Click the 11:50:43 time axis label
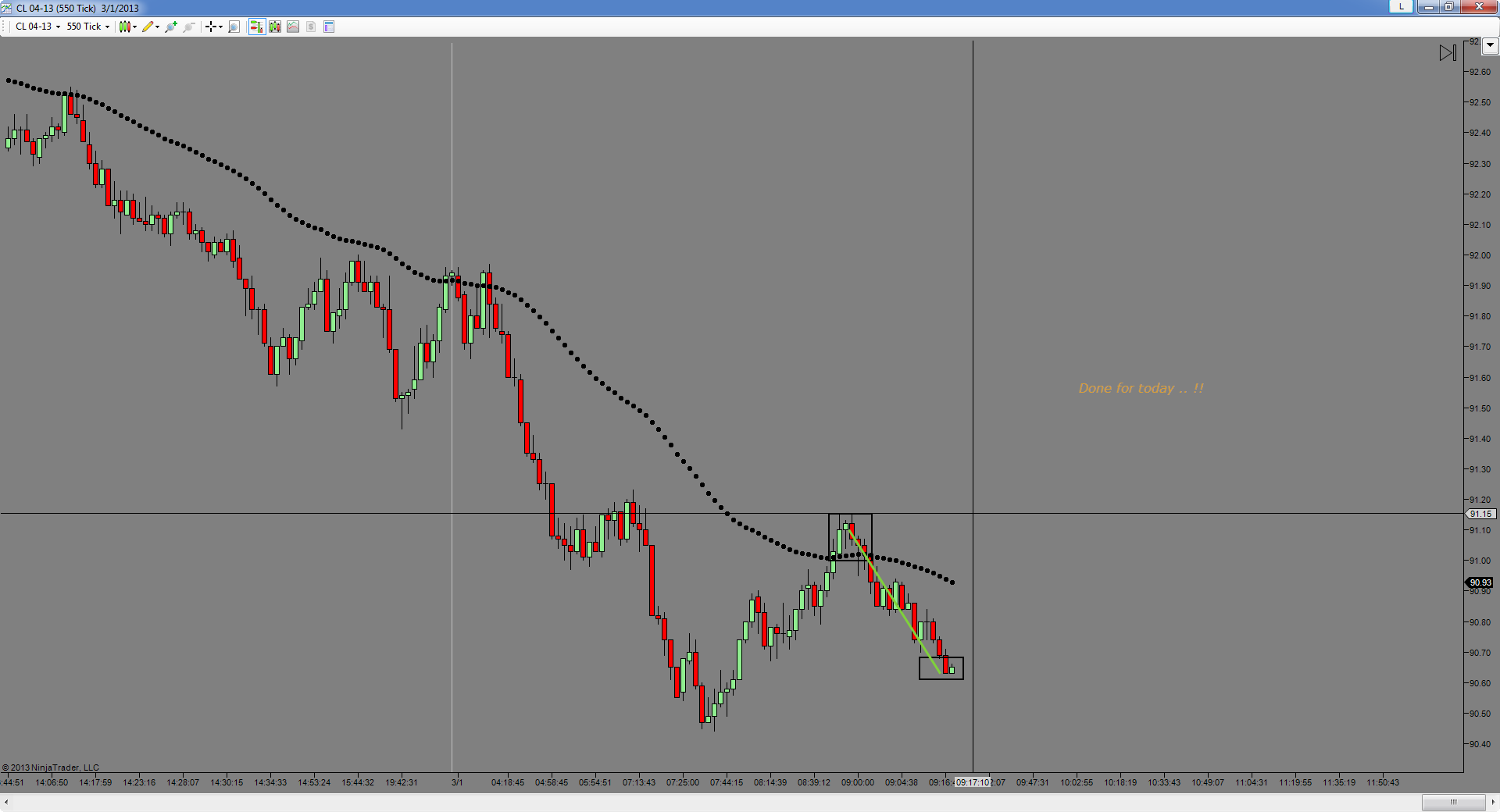This screenshot has height=812, width=1500. pyautogui.click(x=1383, y=782)
